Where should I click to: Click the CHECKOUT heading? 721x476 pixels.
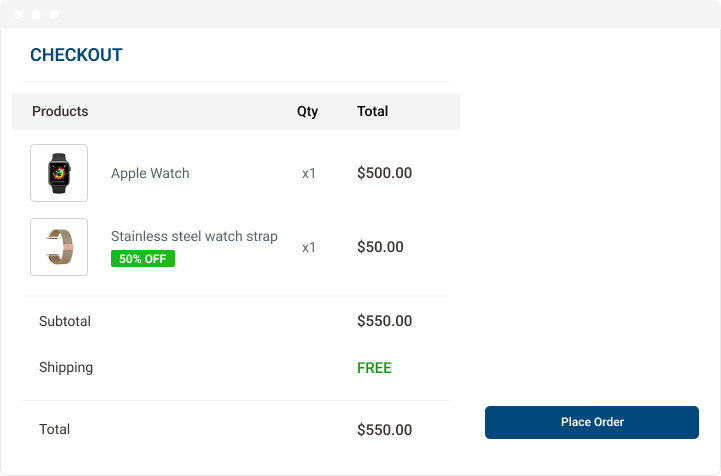76,55
